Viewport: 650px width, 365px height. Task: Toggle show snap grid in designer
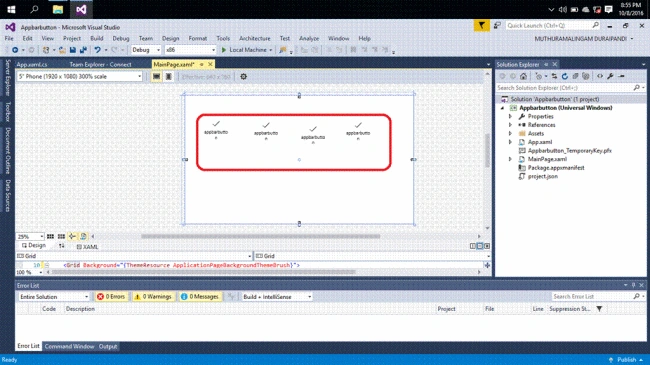(x=50, y=236)
